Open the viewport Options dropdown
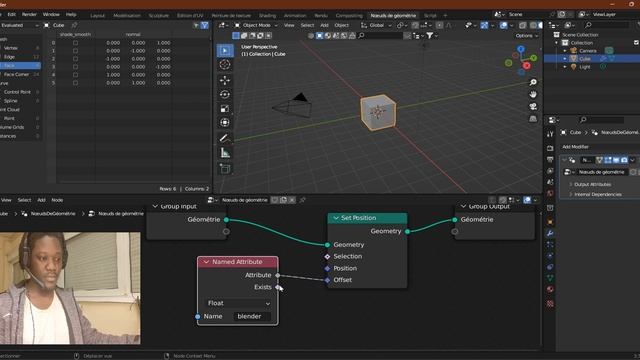The height and width of the screenshot is (360, 640). tap(527, 36)
